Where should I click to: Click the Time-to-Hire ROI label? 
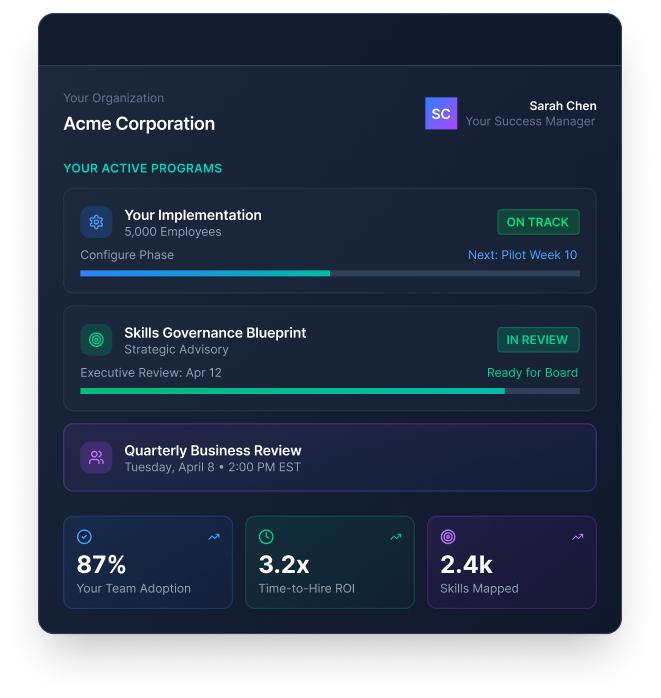click(x=307, y=588)
